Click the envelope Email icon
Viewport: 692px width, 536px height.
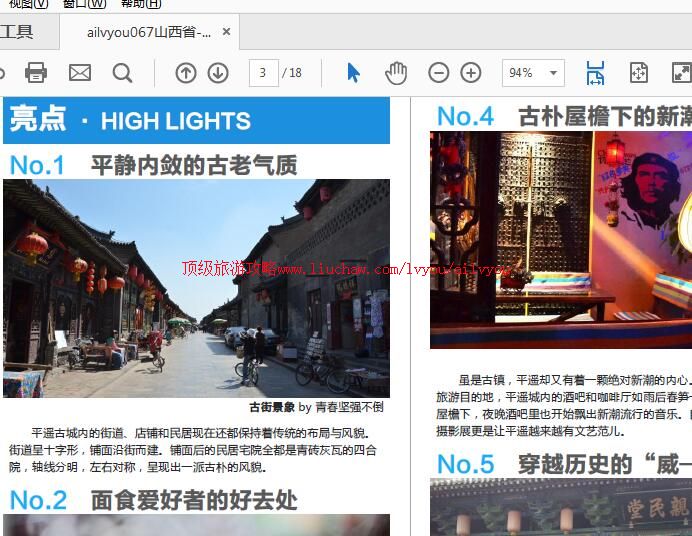coord(80,72)
